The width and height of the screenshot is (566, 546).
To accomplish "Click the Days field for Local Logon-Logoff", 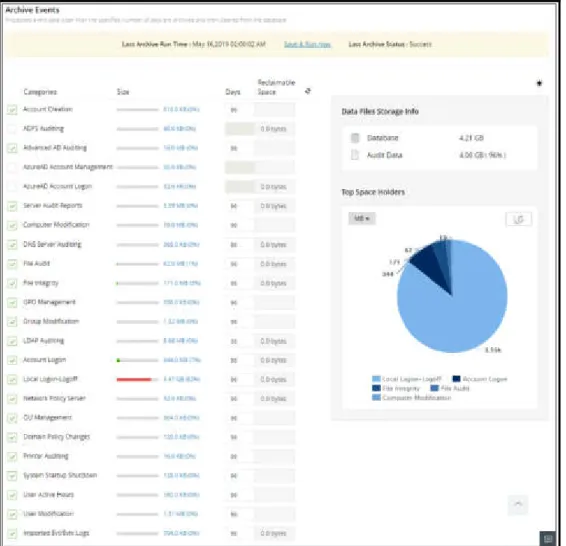I will pos(239,380).
